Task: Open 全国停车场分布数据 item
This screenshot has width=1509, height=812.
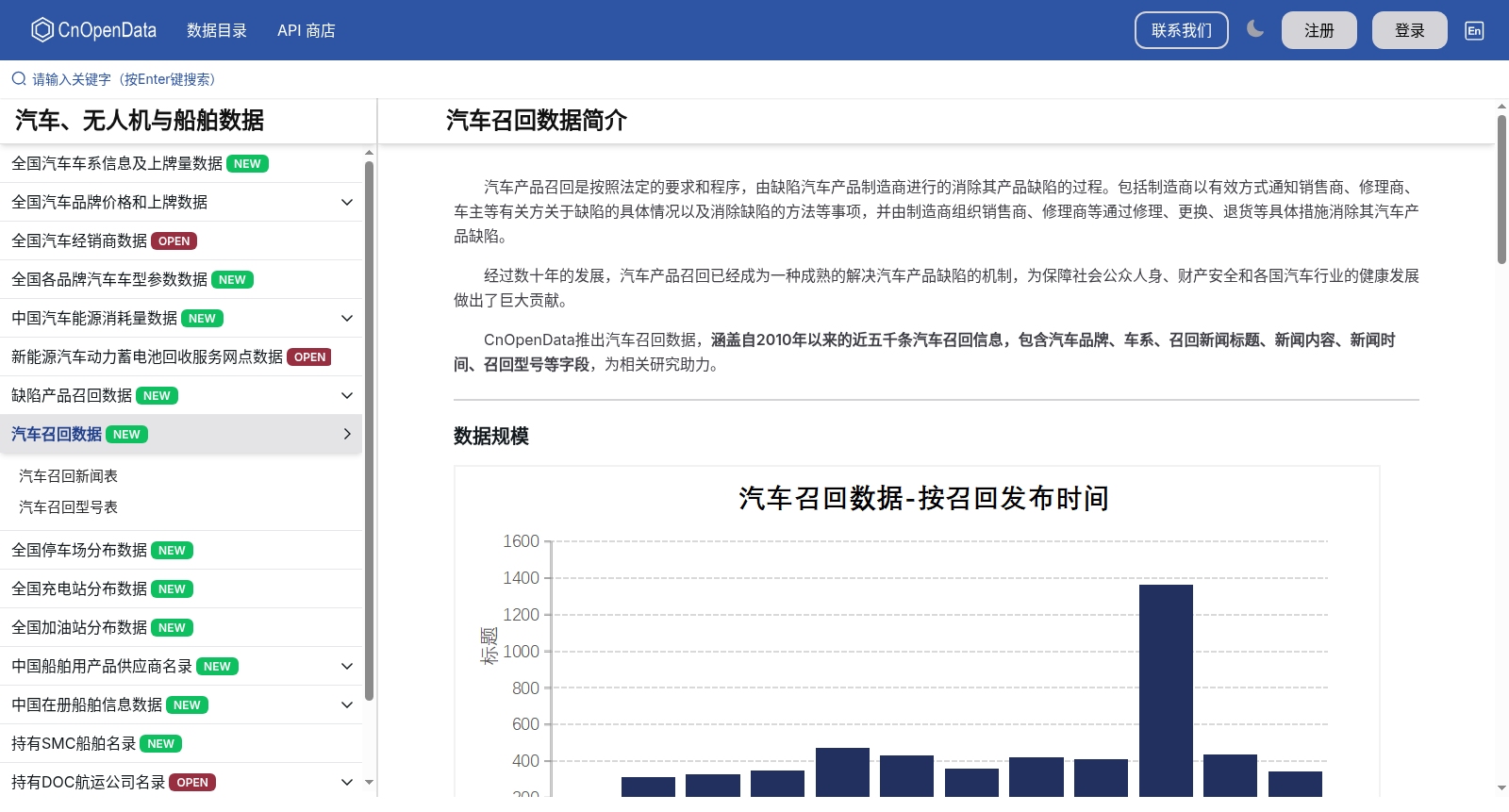Action: pos(181,550)
